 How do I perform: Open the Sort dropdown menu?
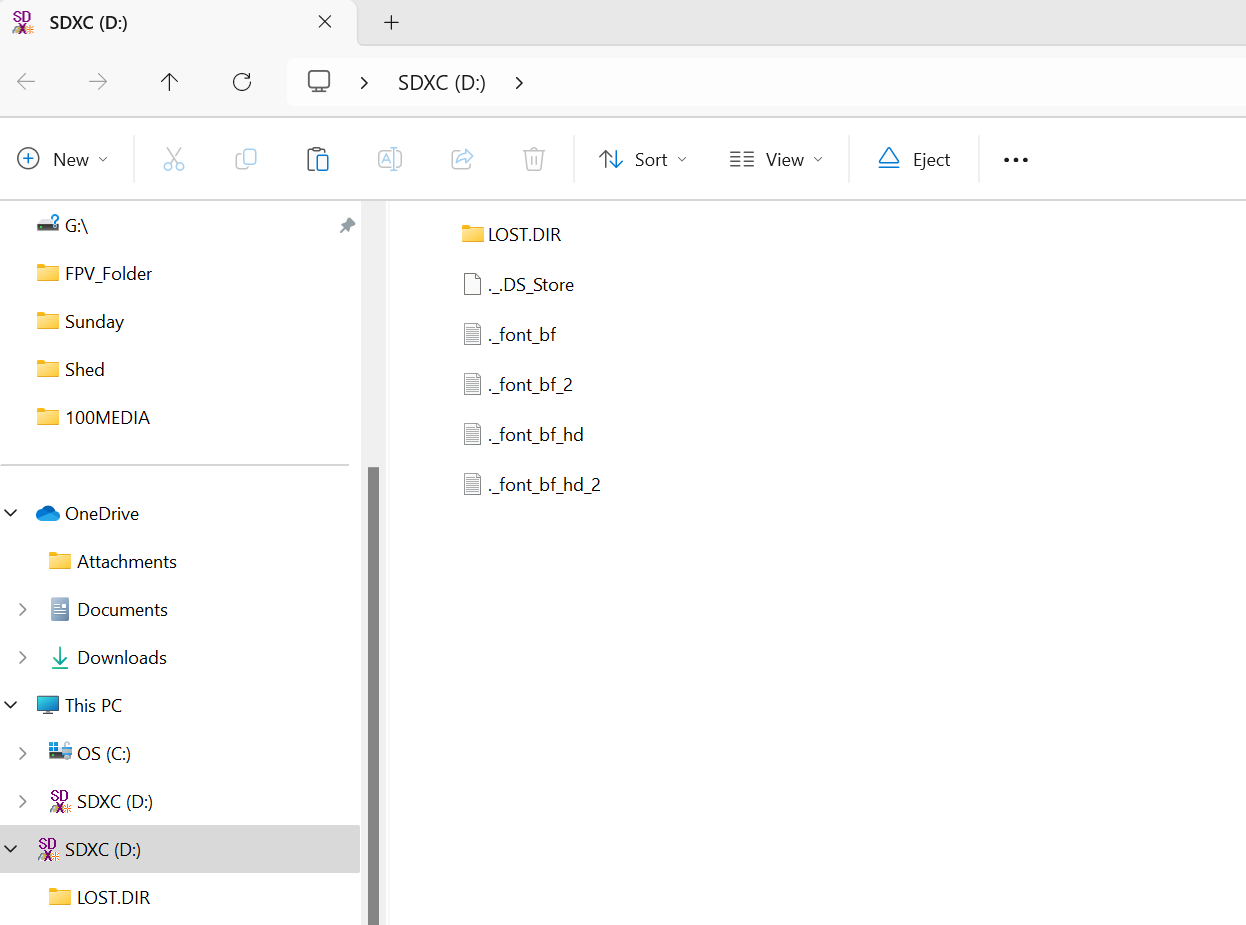click(x=643, y=159)
